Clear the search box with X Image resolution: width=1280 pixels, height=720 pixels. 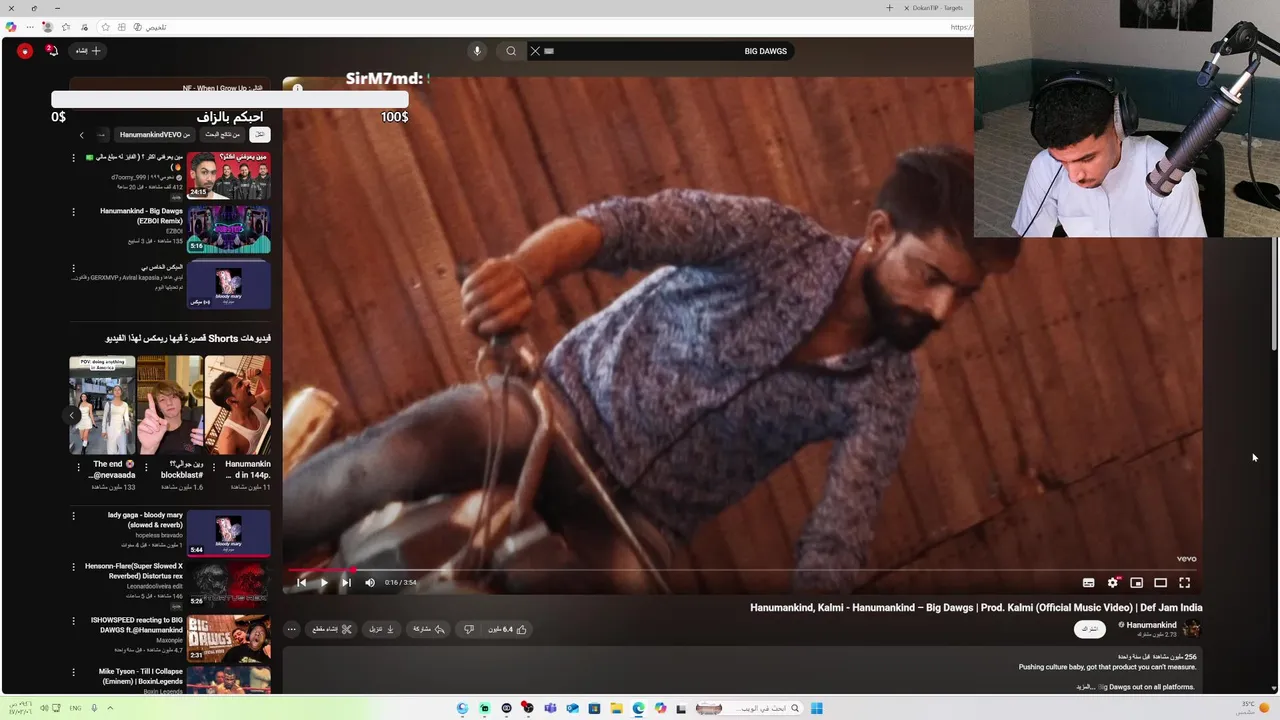[535, 51]
